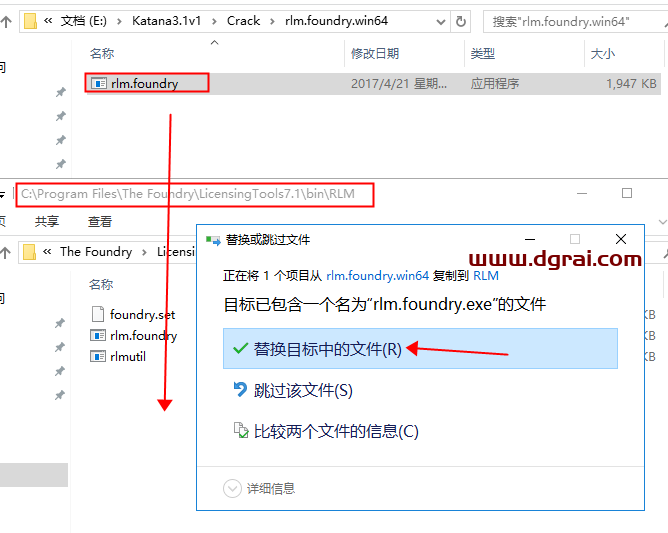668x533 pixels.
Task: Open the 共享 ribbon tab
Action: coord(47,222)
